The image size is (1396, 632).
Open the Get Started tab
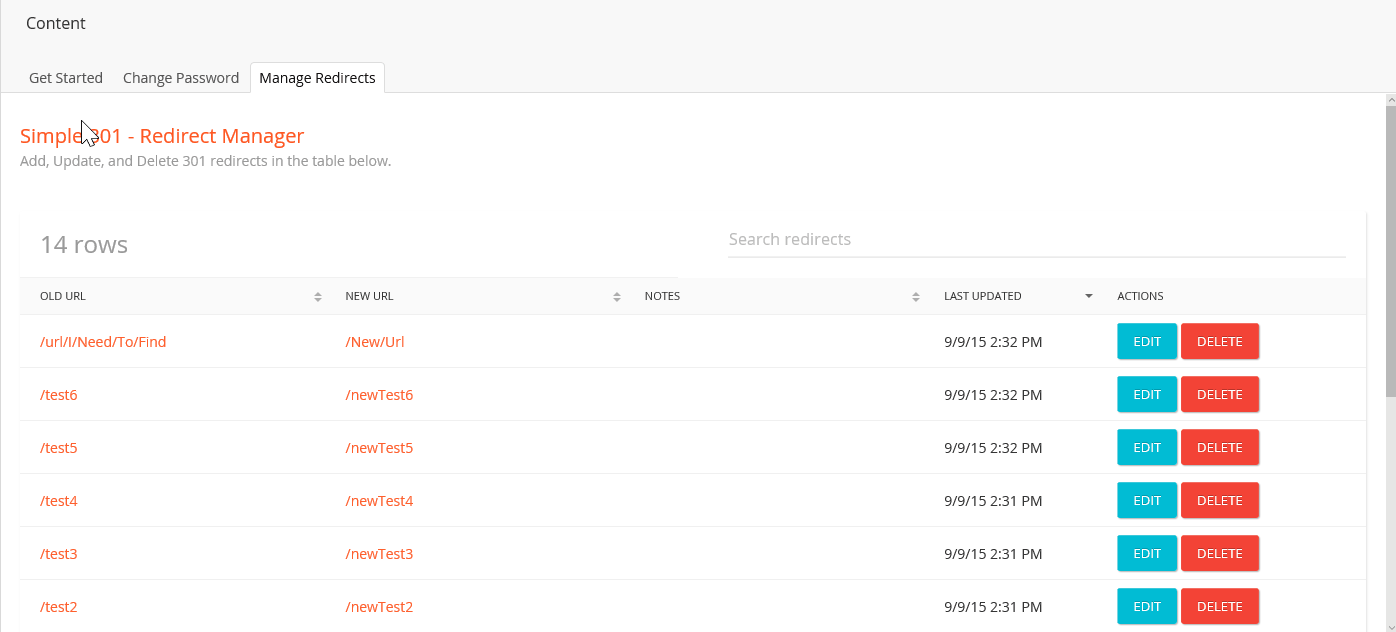66,78
